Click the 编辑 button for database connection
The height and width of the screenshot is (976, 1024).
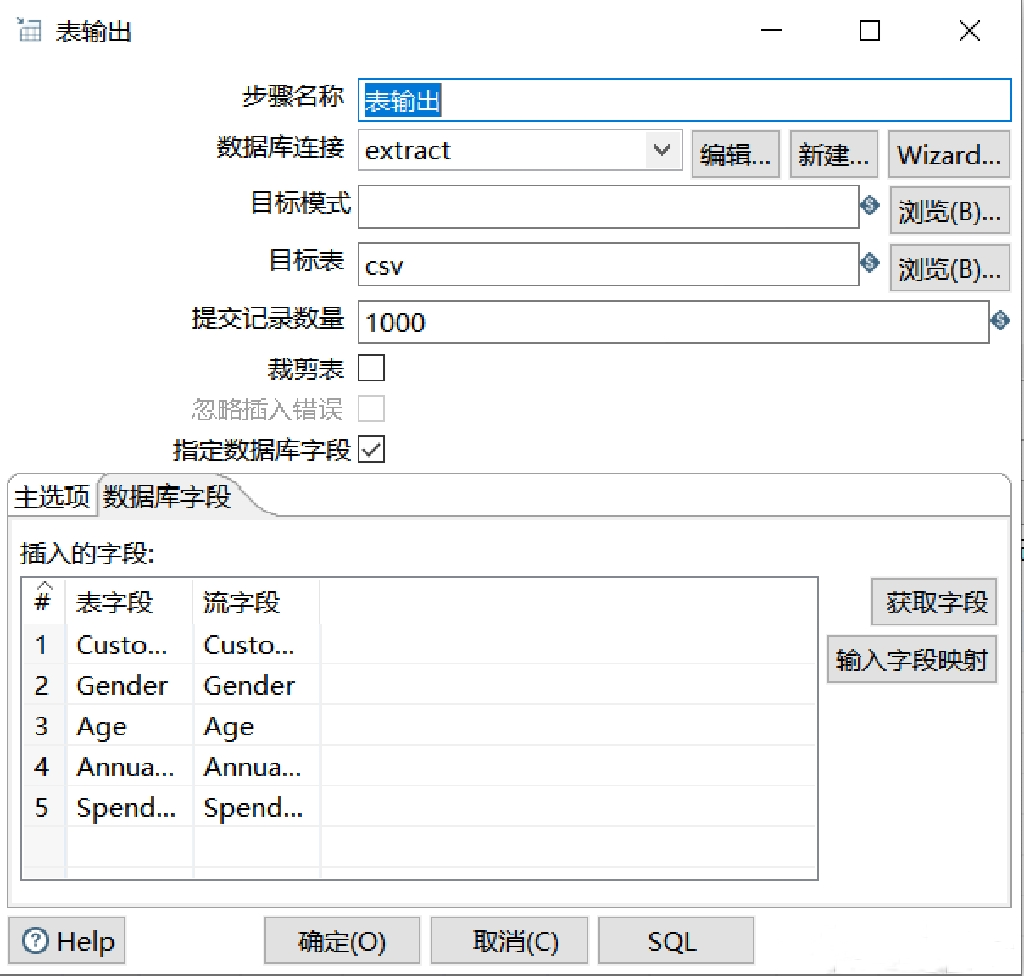tap(735, 154)
